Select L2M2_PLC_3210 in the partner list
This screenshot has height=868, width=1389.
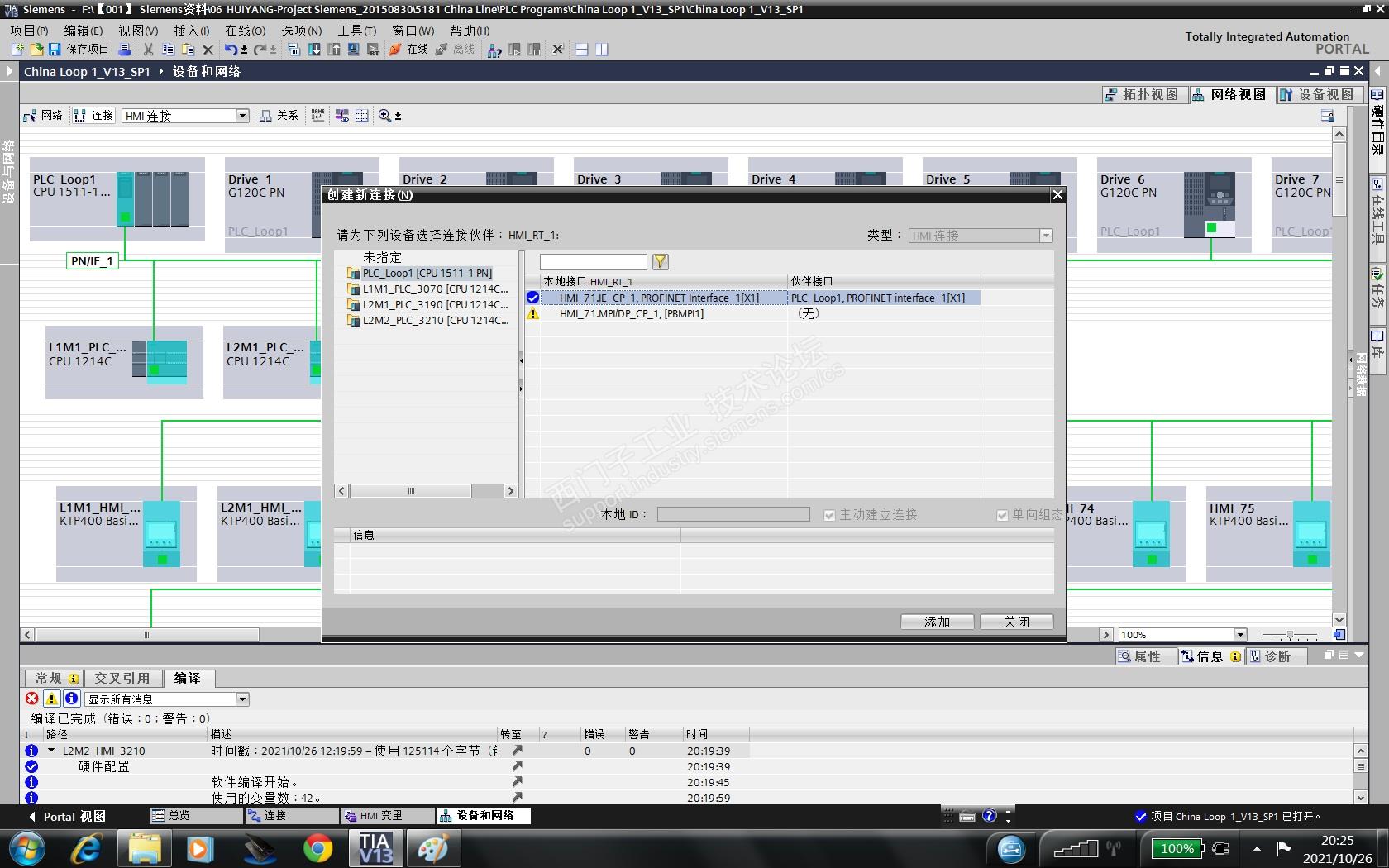[x=427, y=320]
